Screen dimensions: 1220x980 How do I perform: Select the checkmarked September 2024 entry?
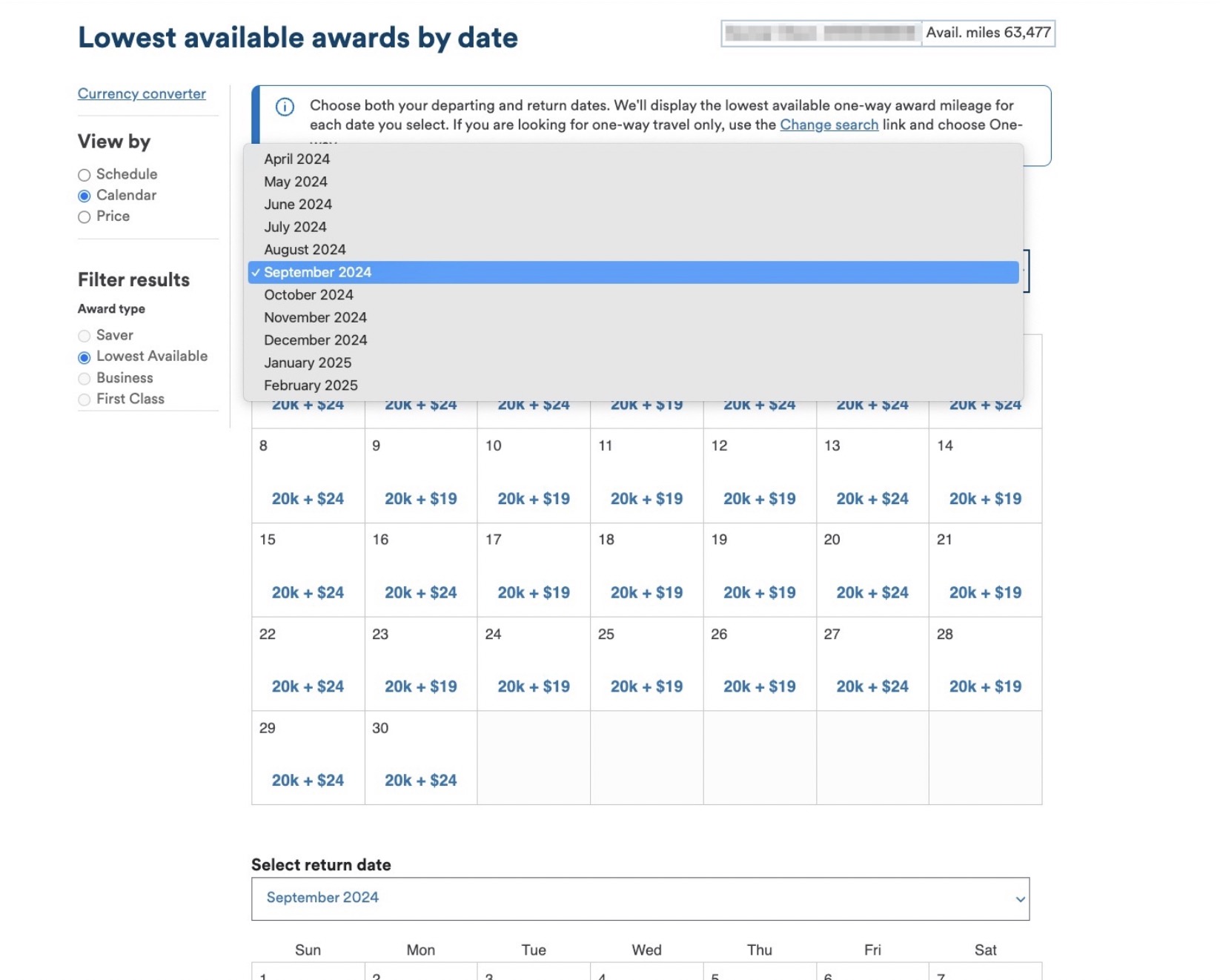pyautogui.click(x=318, y=272)
